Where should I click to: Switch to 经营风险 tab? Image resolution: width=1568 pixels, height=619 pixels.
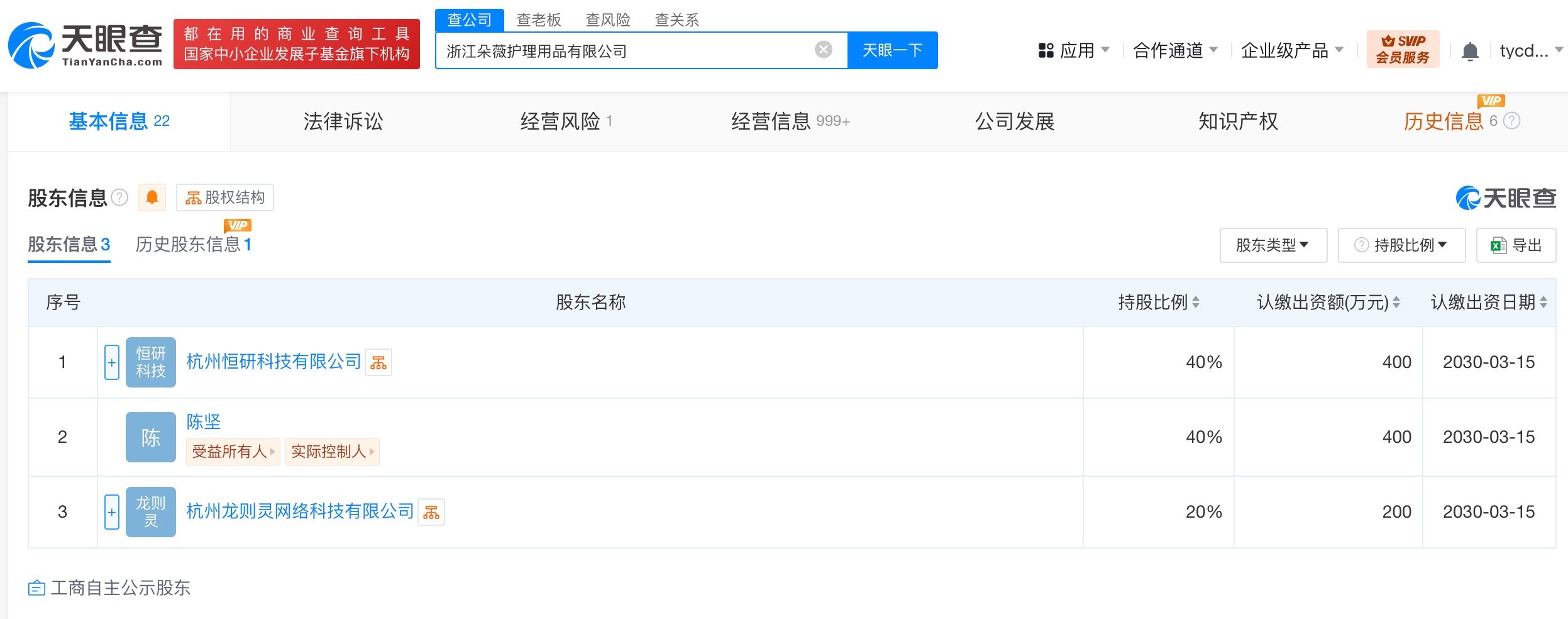(x=566, y=121)
